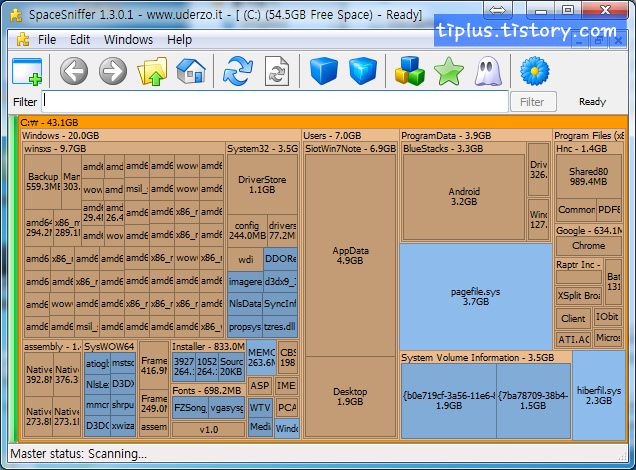Click the SpaceSniffer icon beside File menu
Viewport: 636px width, 470px height.
pyautogui.click(x=23, y=40)
